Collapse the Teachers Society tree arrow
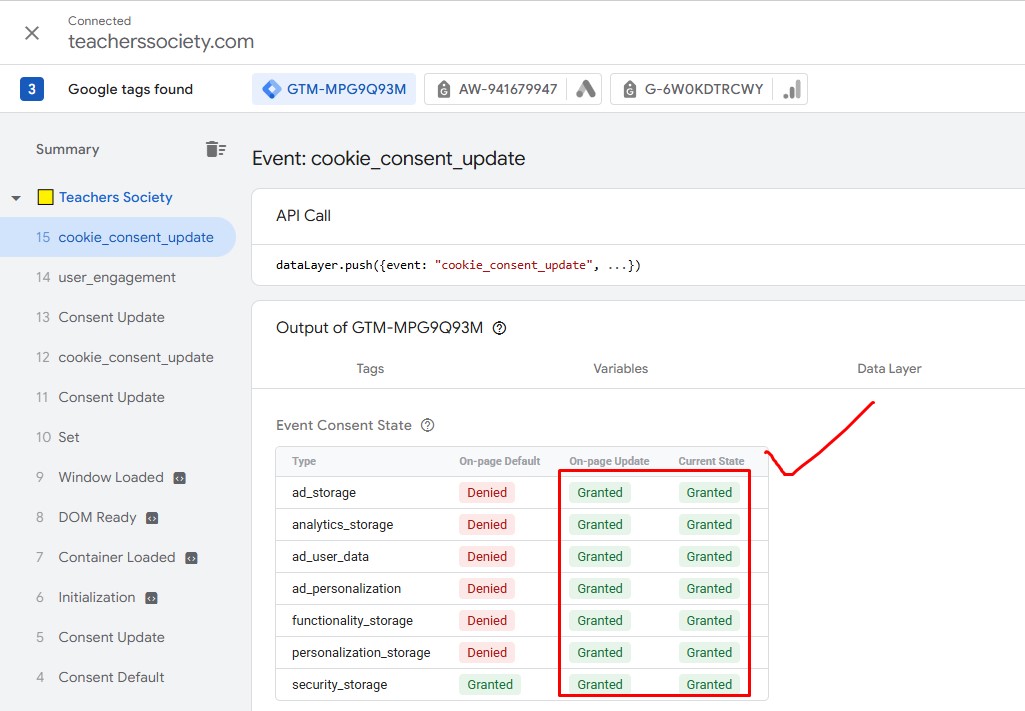The width and height of the screenshot is (1025, 711). click(x=16, y=198)
